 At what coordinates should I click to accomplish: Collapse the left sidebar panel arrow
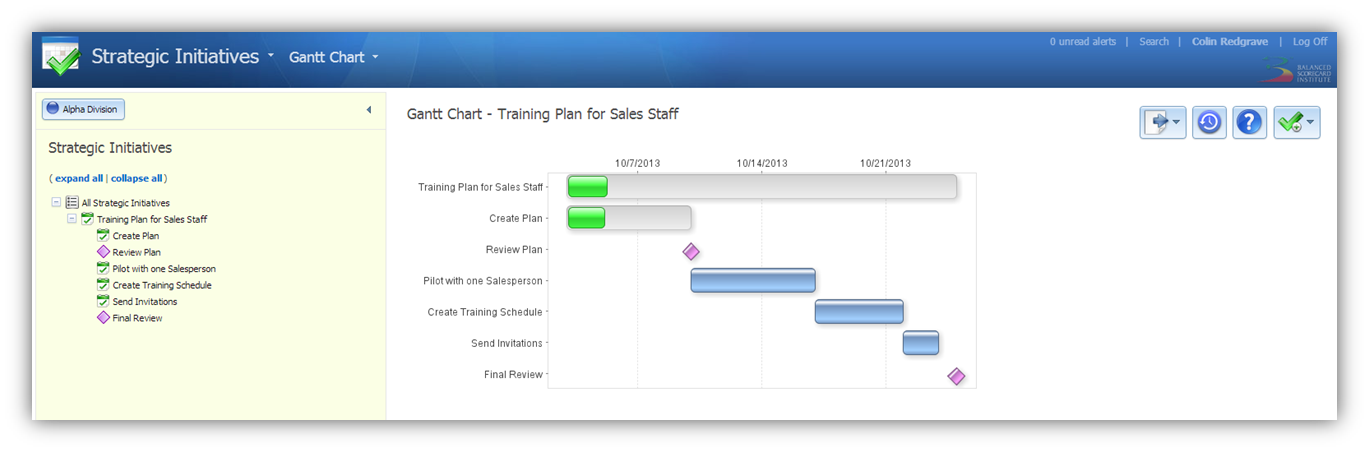point(368,110)
